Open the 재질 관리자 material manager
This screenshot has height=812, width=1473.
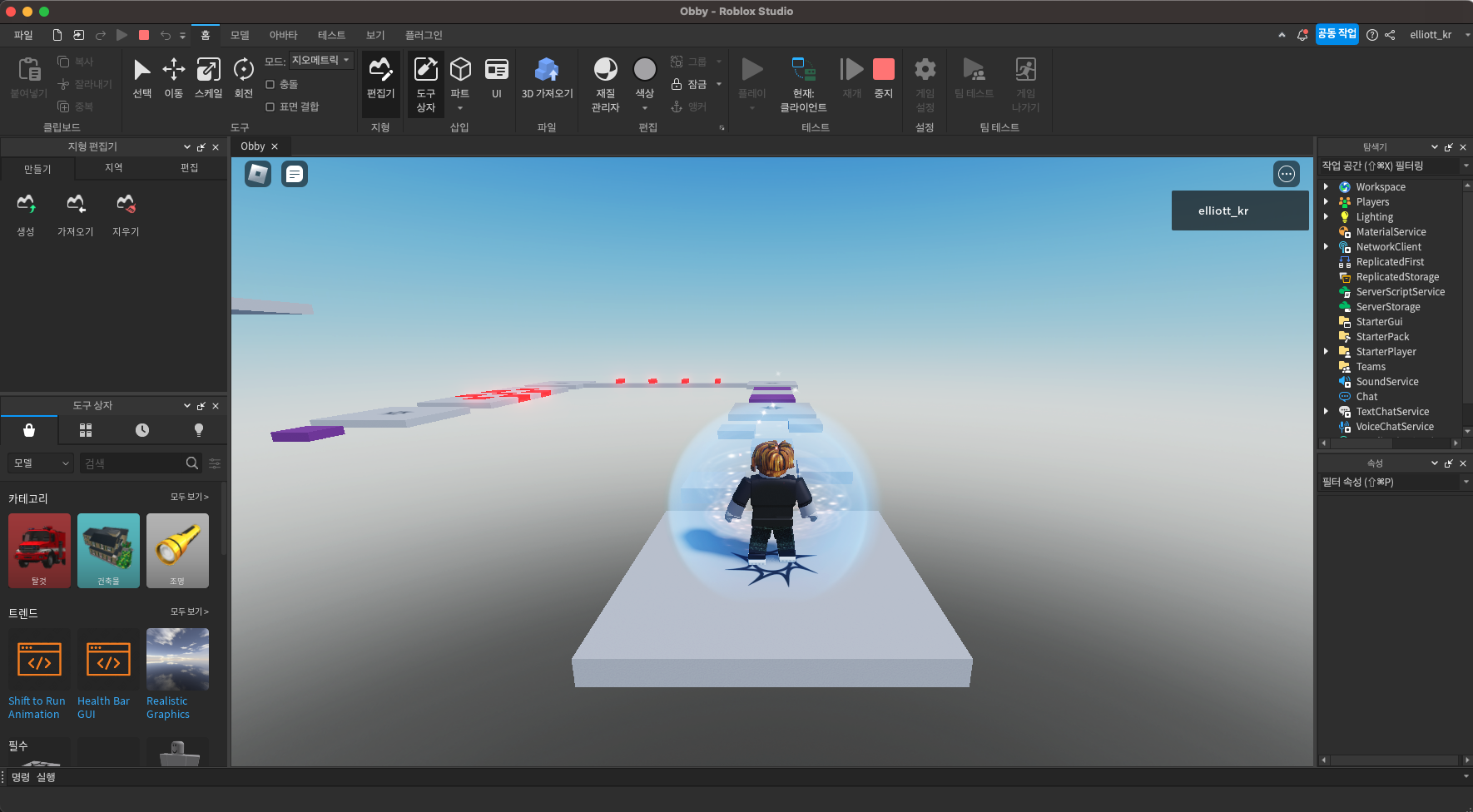(605, 84)
